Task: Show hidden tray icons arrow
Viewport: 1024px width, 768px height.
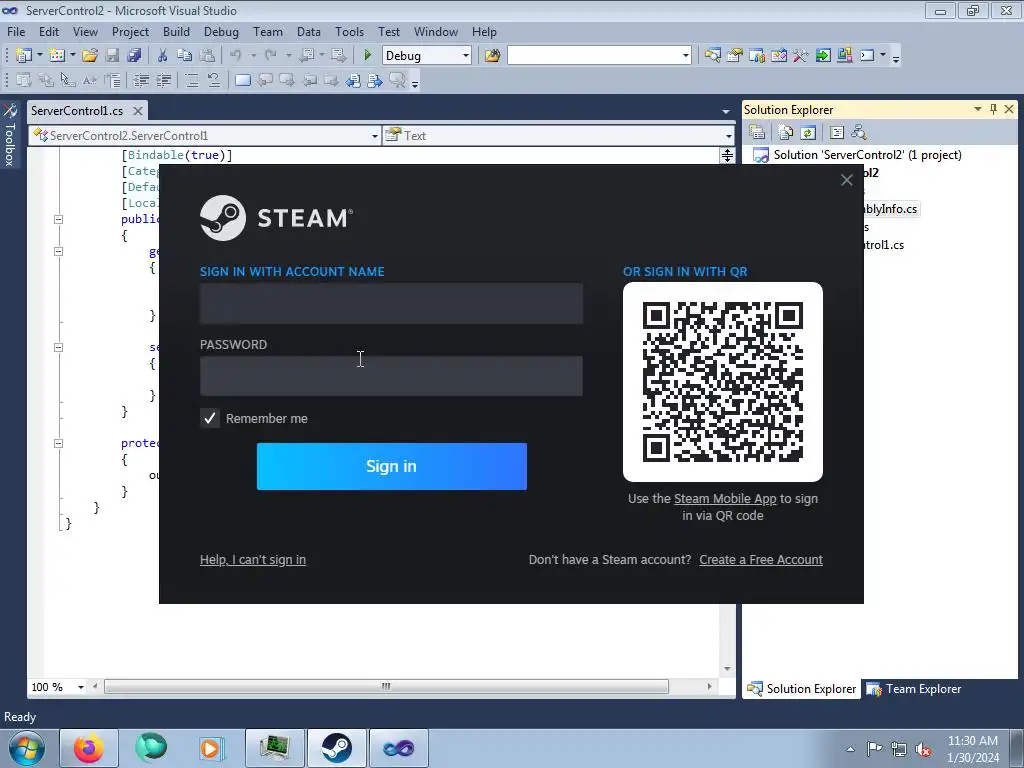Action: click(850, 749)
